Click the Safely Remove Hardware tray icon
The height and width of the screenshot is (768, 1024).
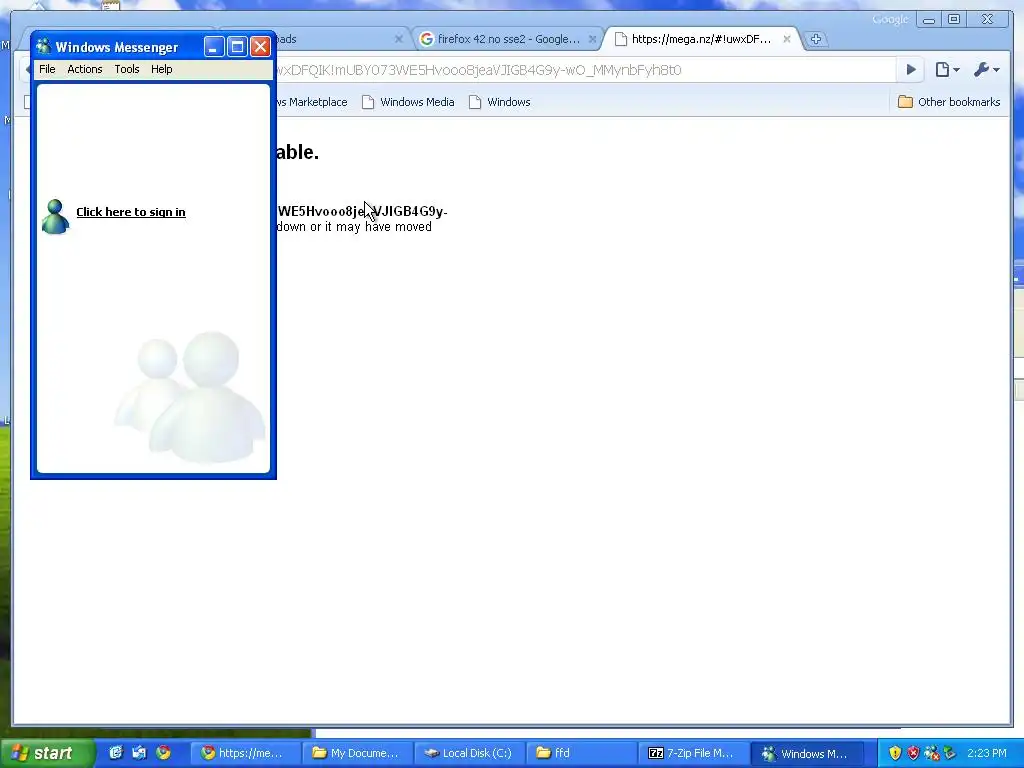(949, 753)
